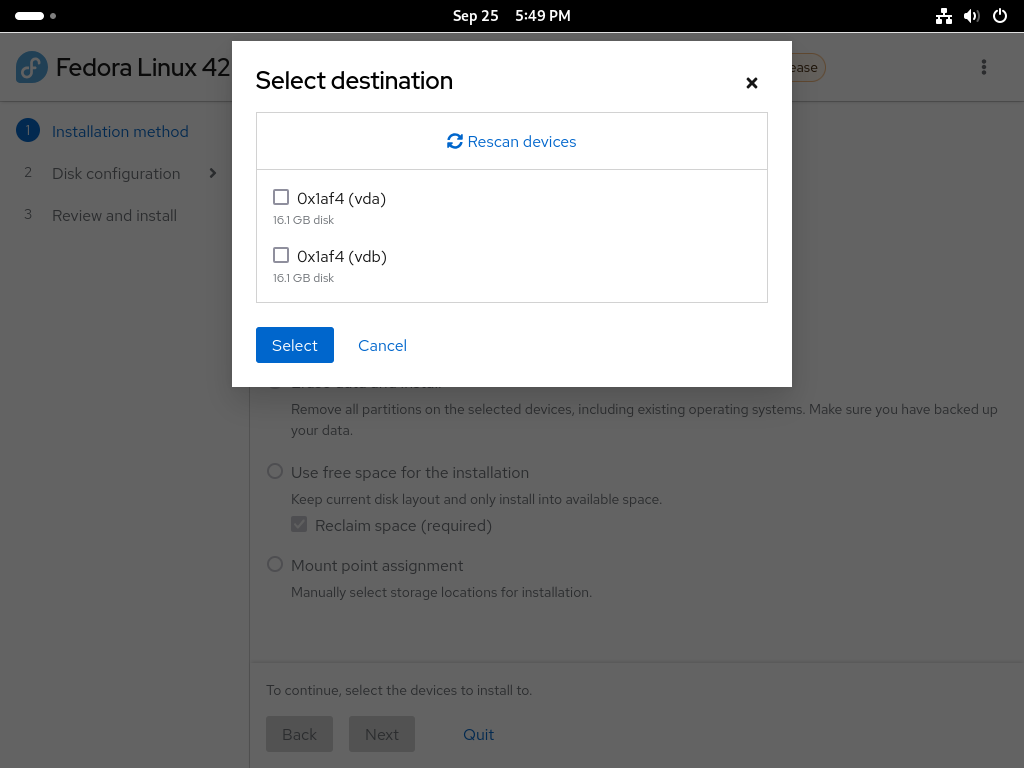Click the Quit link
Image resolution: width=1024 pixels, height=768 pixels.
[x=478, y=735]
